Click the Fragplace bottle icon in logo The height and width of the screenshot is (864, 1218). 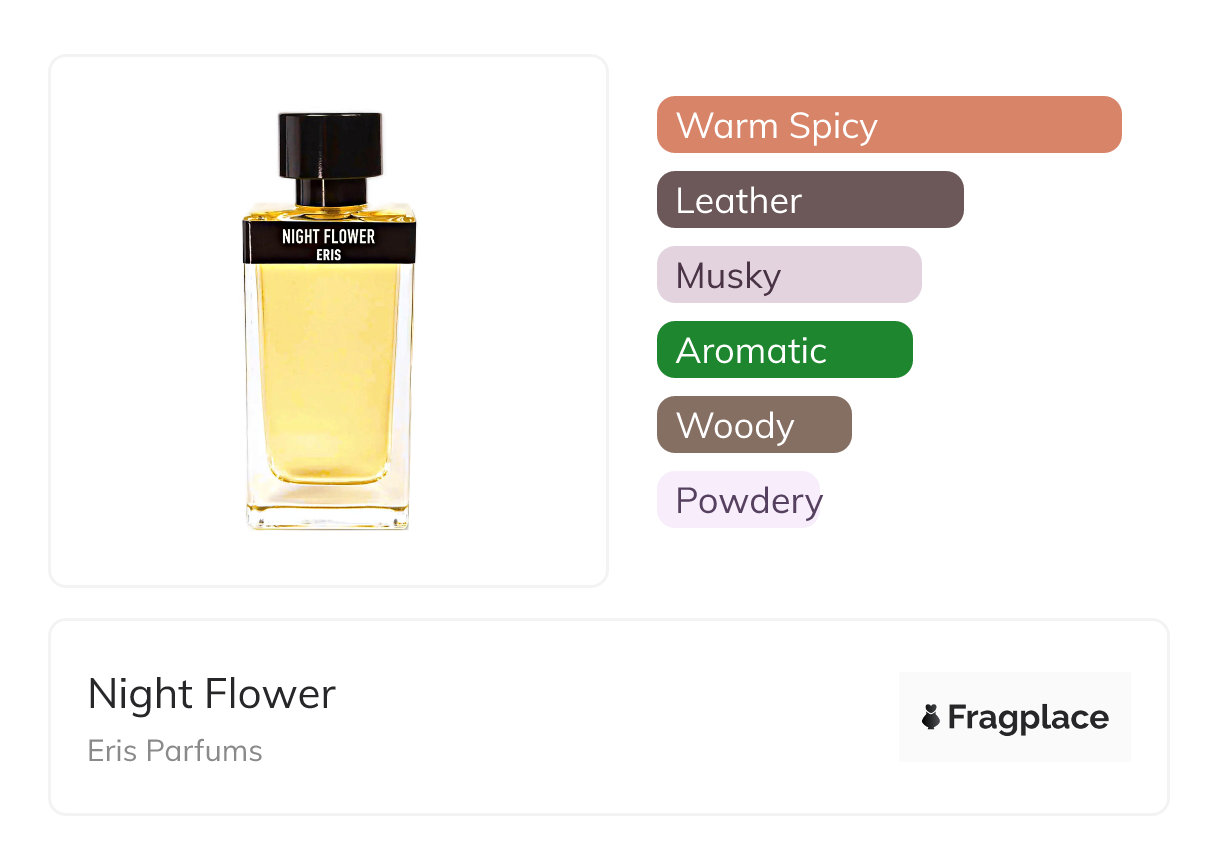931,717
